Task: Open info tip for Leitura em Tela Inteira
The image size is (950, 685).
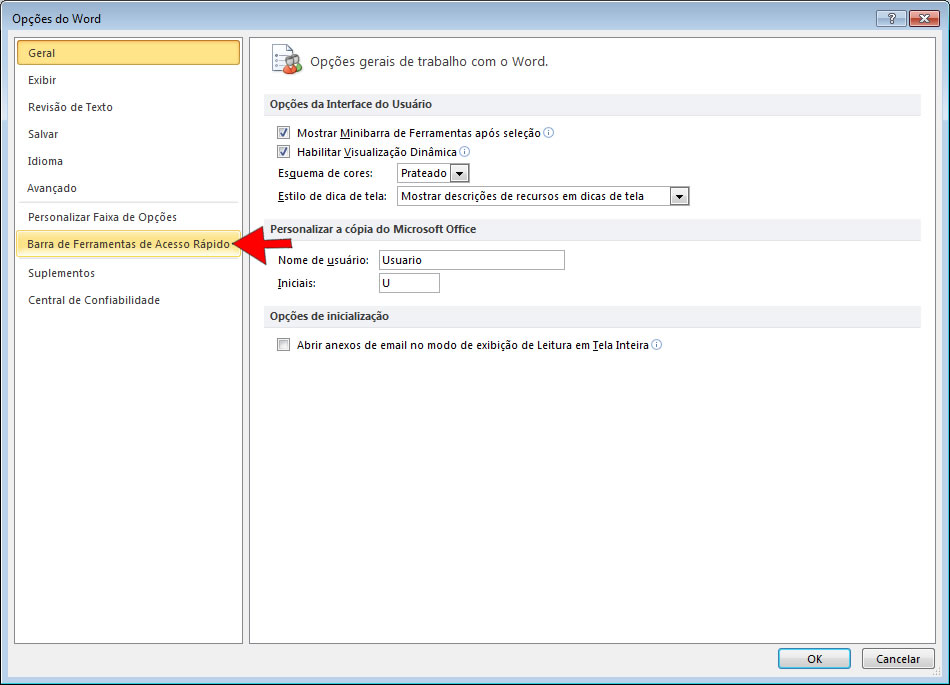Action: (657, 345)
